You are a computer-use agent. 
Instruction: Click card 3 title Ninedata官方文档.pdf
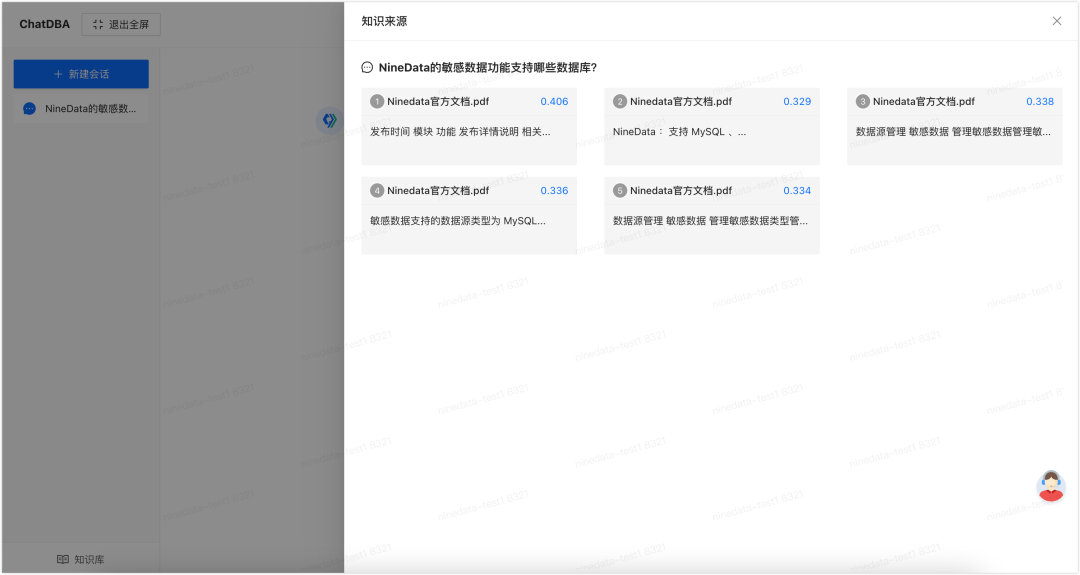[924, 101]
